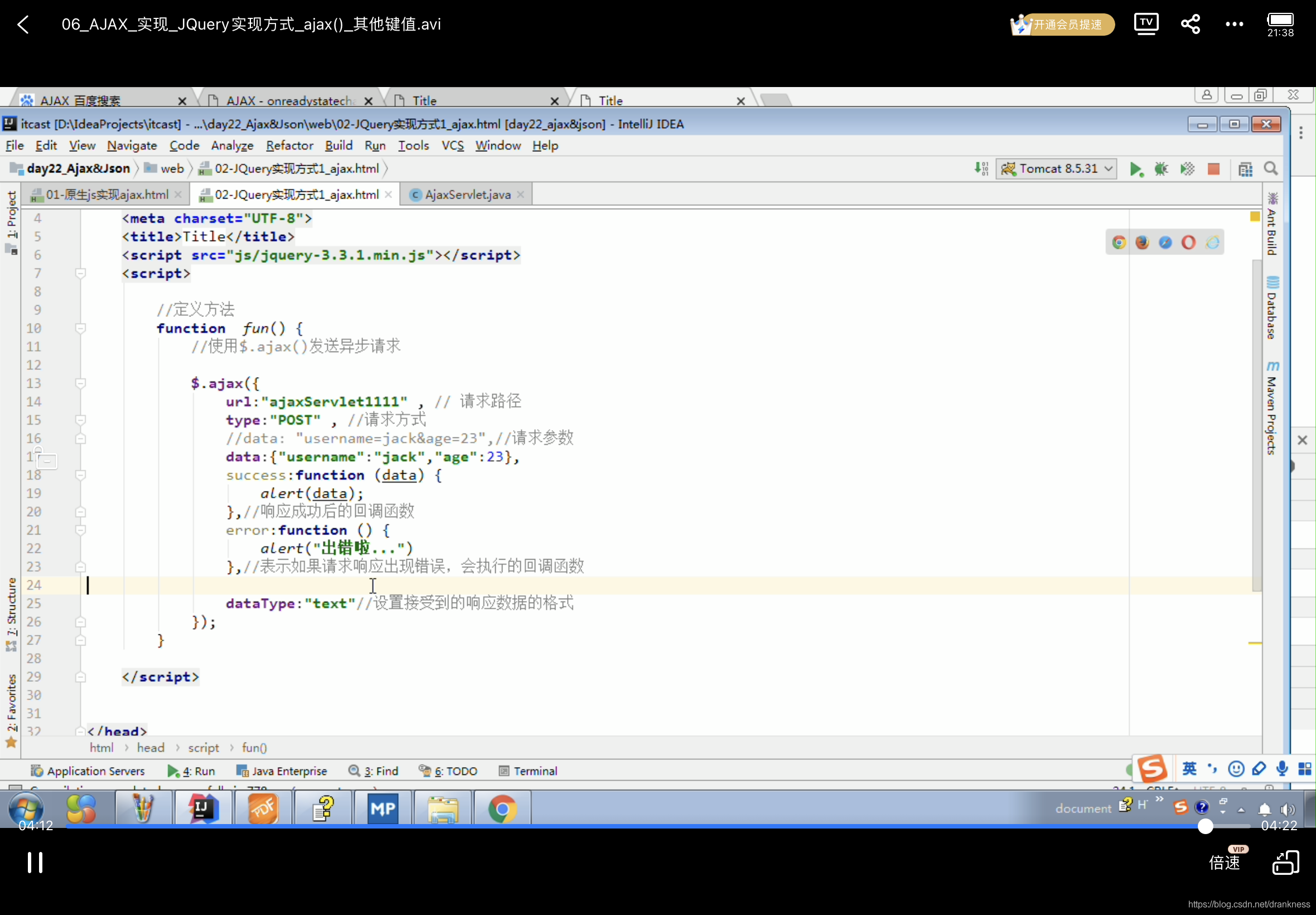Open the Find tool window

(374, 771)
